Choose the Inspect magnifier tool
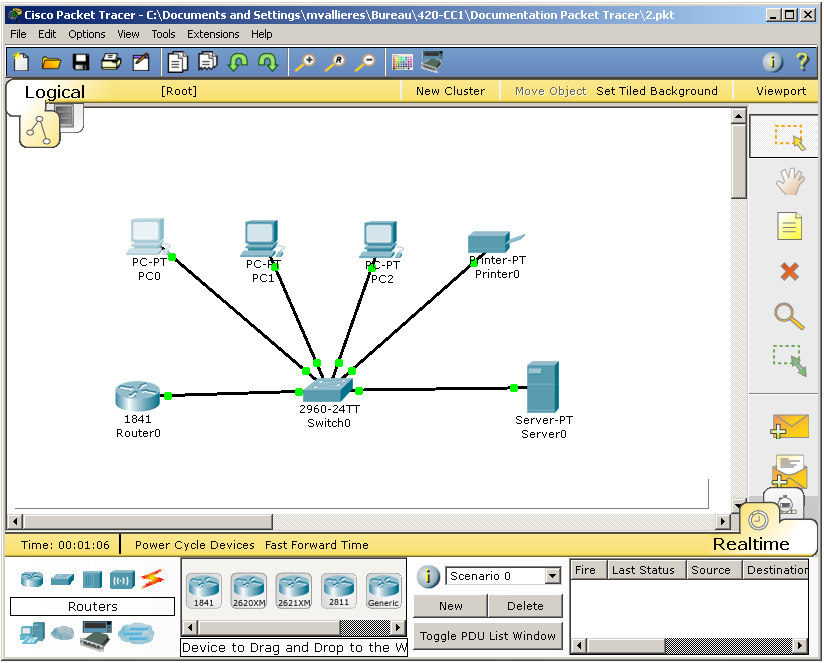Viewport: 824px width, 663px height. (x=789, y=316)
